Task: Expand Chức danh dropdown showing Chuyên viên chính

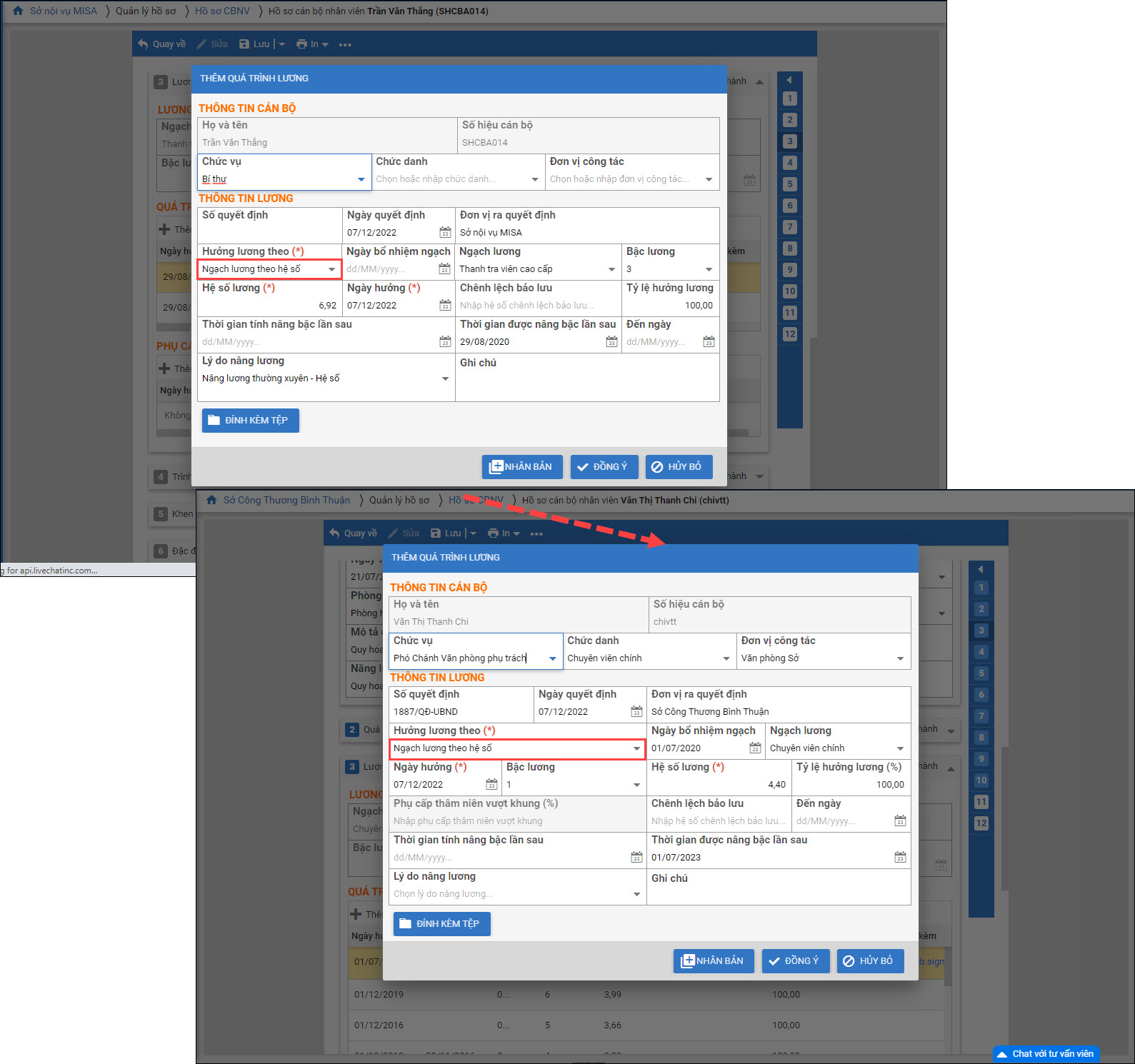Action: (x=726, y=658)
